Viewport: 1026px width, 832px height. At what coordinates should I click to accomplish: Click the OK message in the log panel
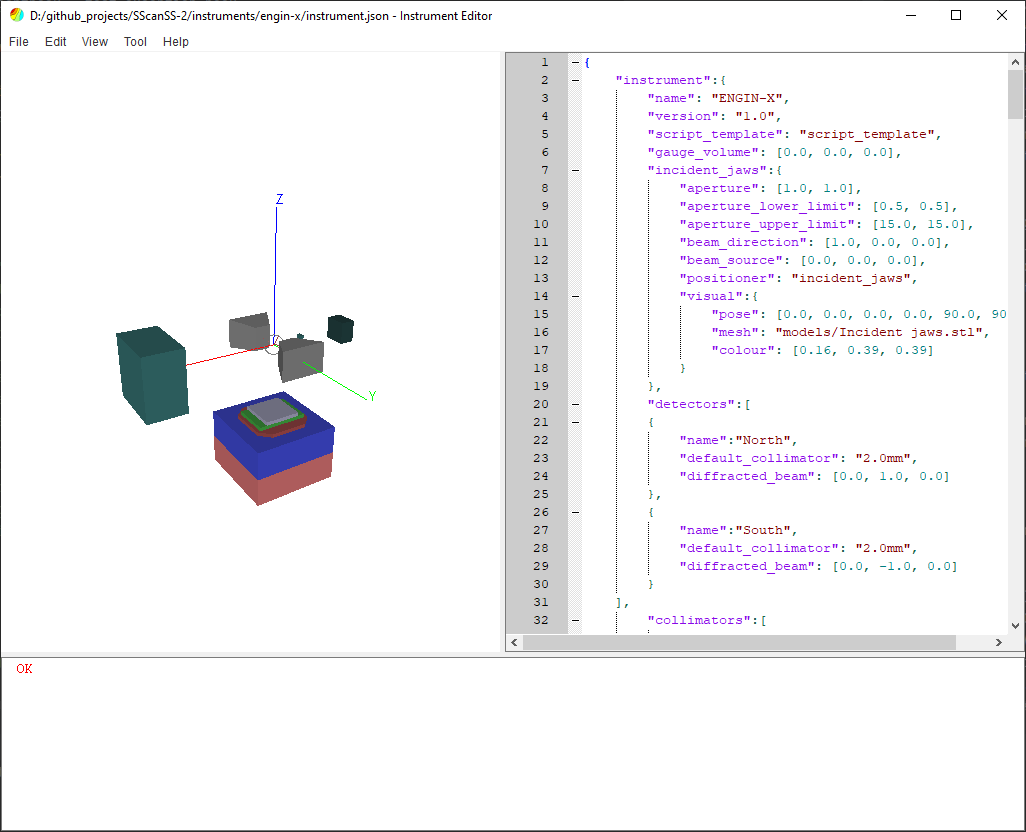pyautogui.click(x=23, y=668)
